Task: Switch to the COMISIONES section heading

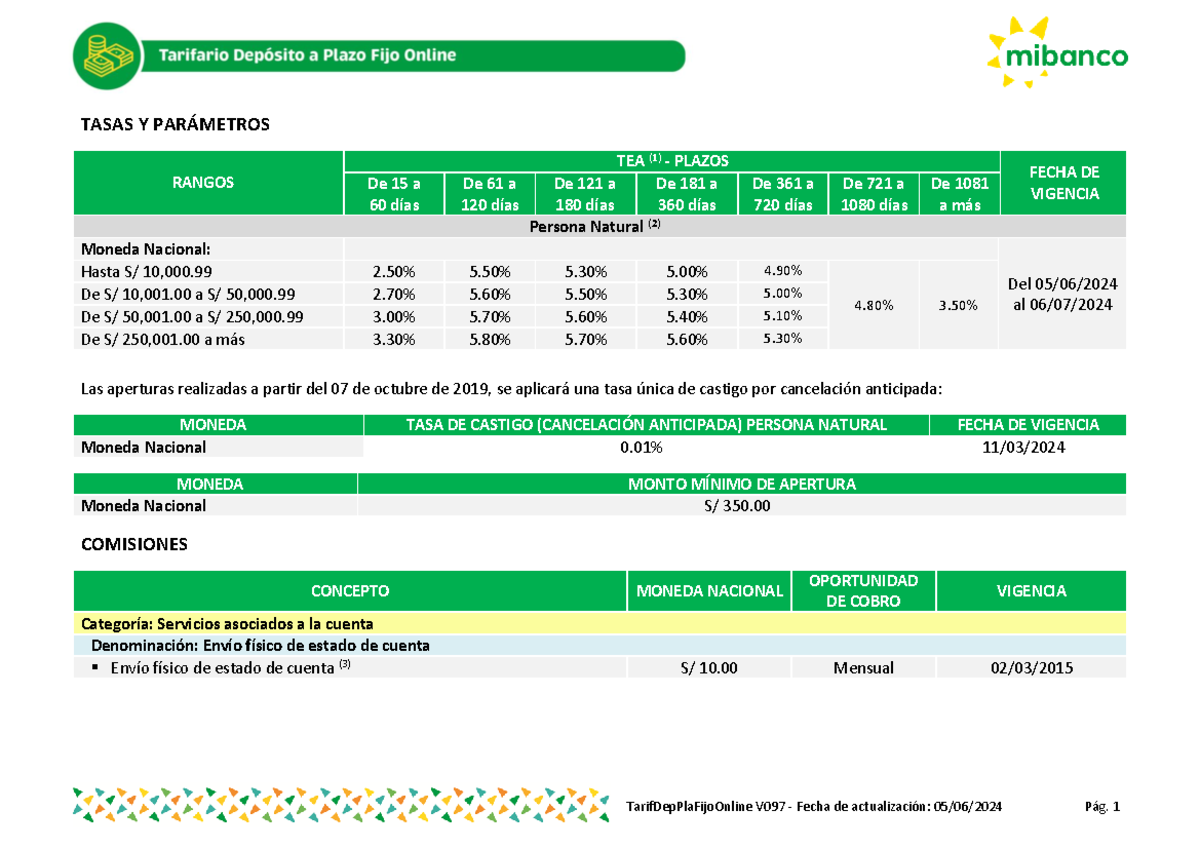Action: point(133,545)
